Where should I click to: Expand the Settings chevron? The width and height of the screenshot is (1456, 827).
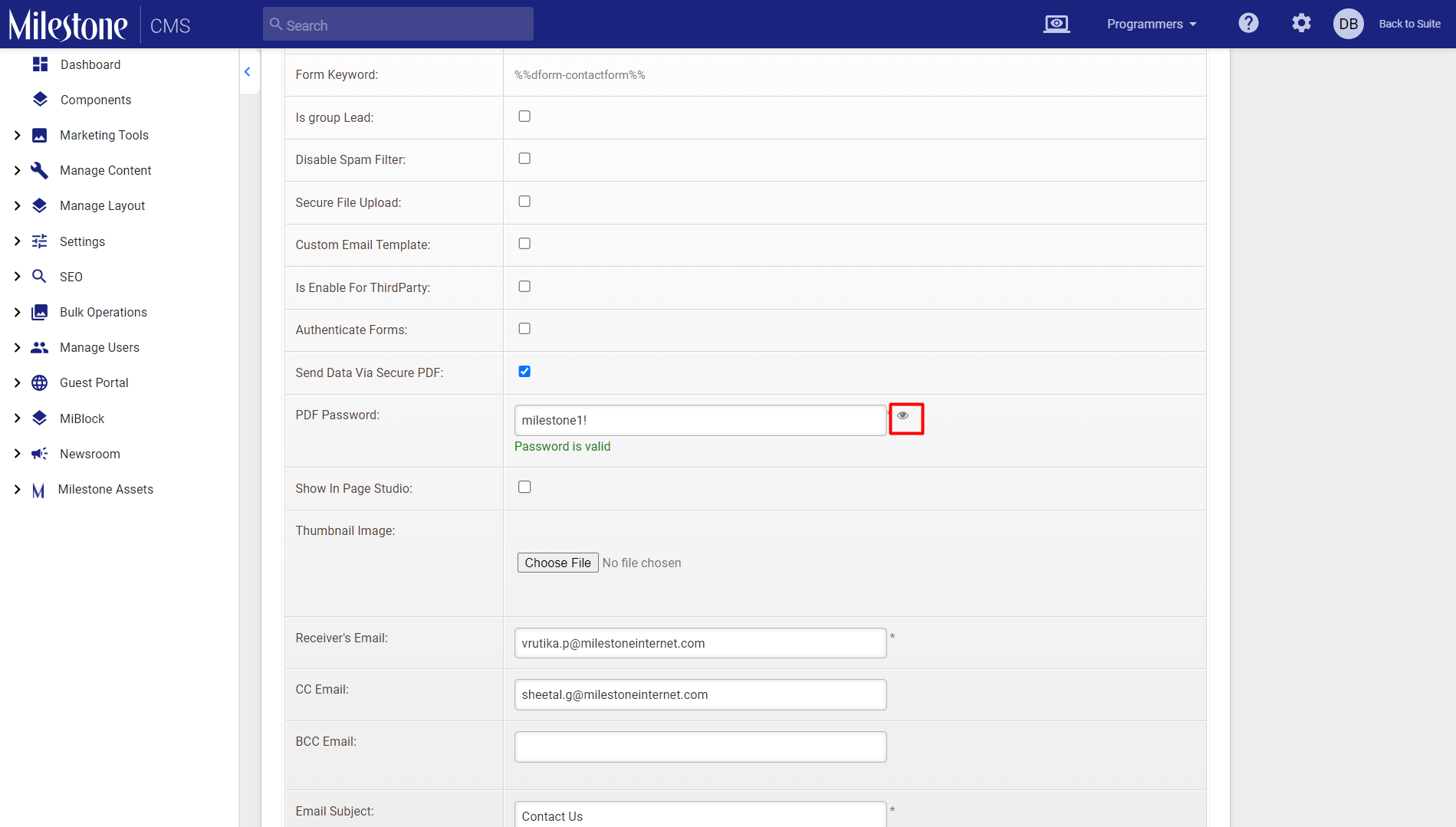(x=17, y=241)
